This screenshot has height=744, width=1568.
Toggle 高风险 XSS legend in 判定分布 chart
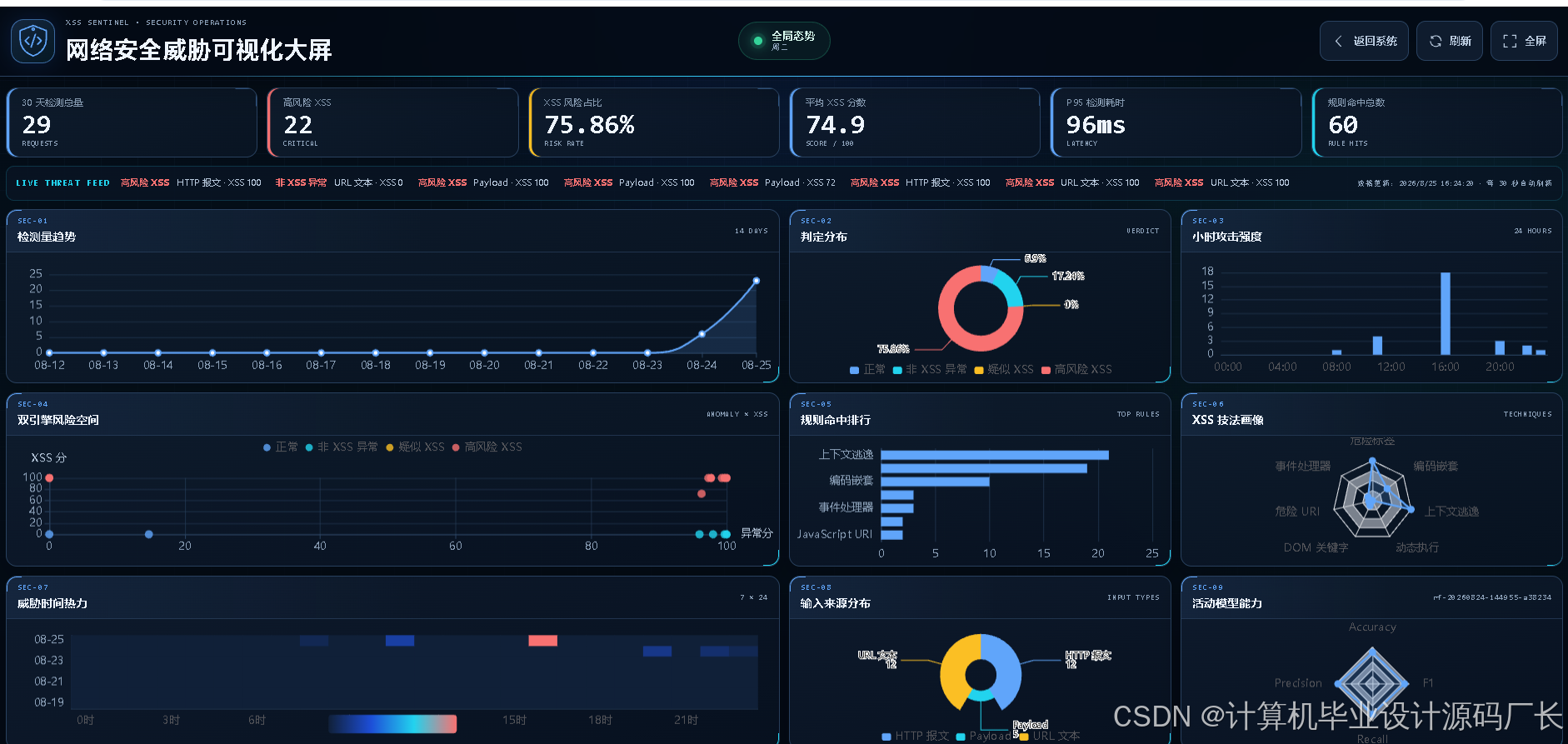click(1076, 369)
